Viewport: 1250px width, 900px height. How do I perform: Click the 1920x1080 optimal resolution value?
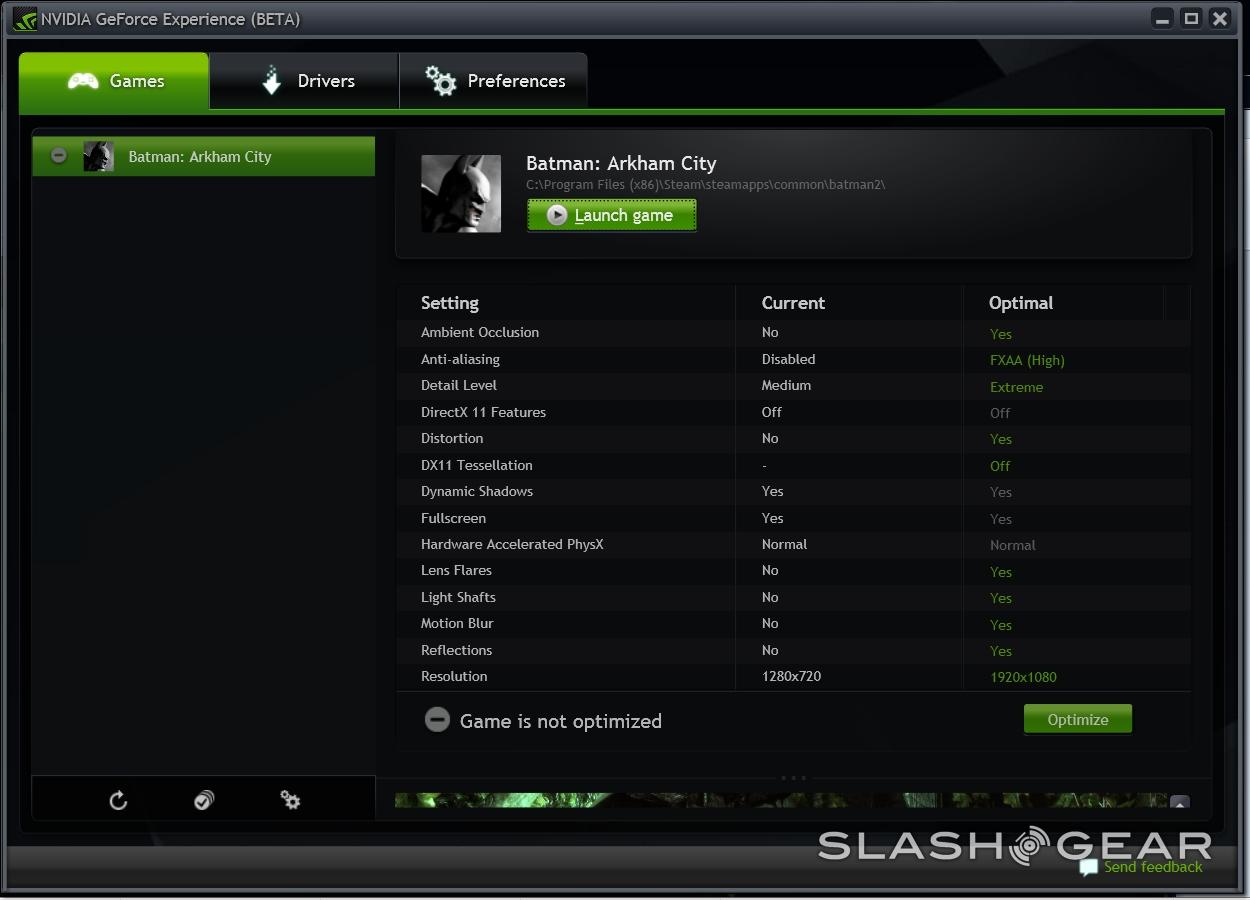[1023, 677]
